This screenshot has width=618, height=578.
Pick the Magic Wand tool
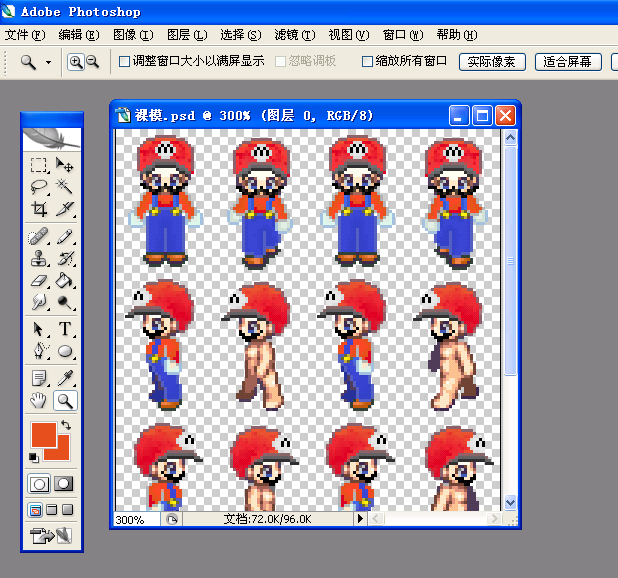[65, 187]
